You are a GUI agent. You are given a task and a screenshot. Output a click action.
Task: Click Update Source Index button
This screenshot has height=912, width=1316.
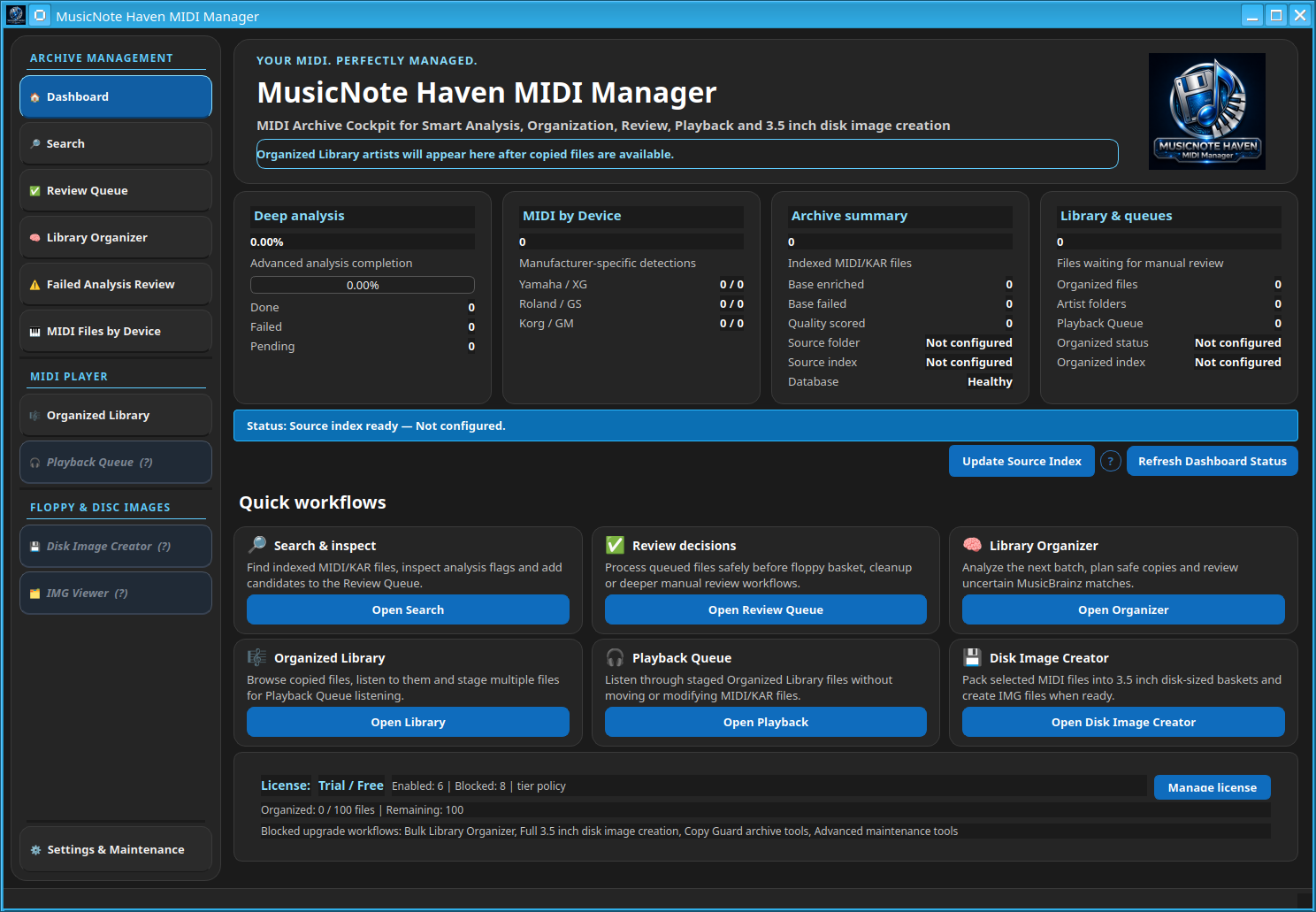[x=1021, y=461]
